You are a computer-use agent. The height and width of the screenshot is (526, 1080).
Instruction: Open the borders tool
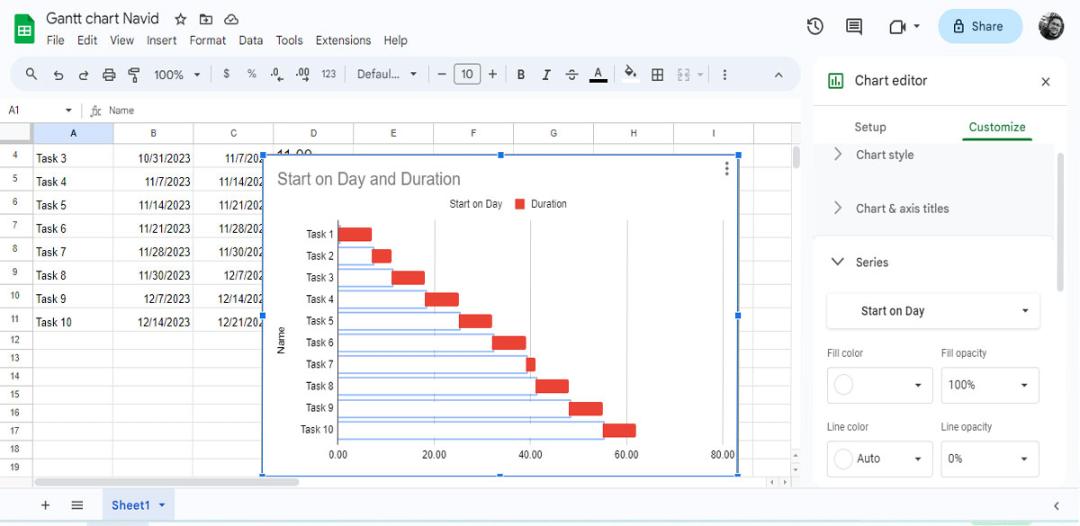point(657,74)
